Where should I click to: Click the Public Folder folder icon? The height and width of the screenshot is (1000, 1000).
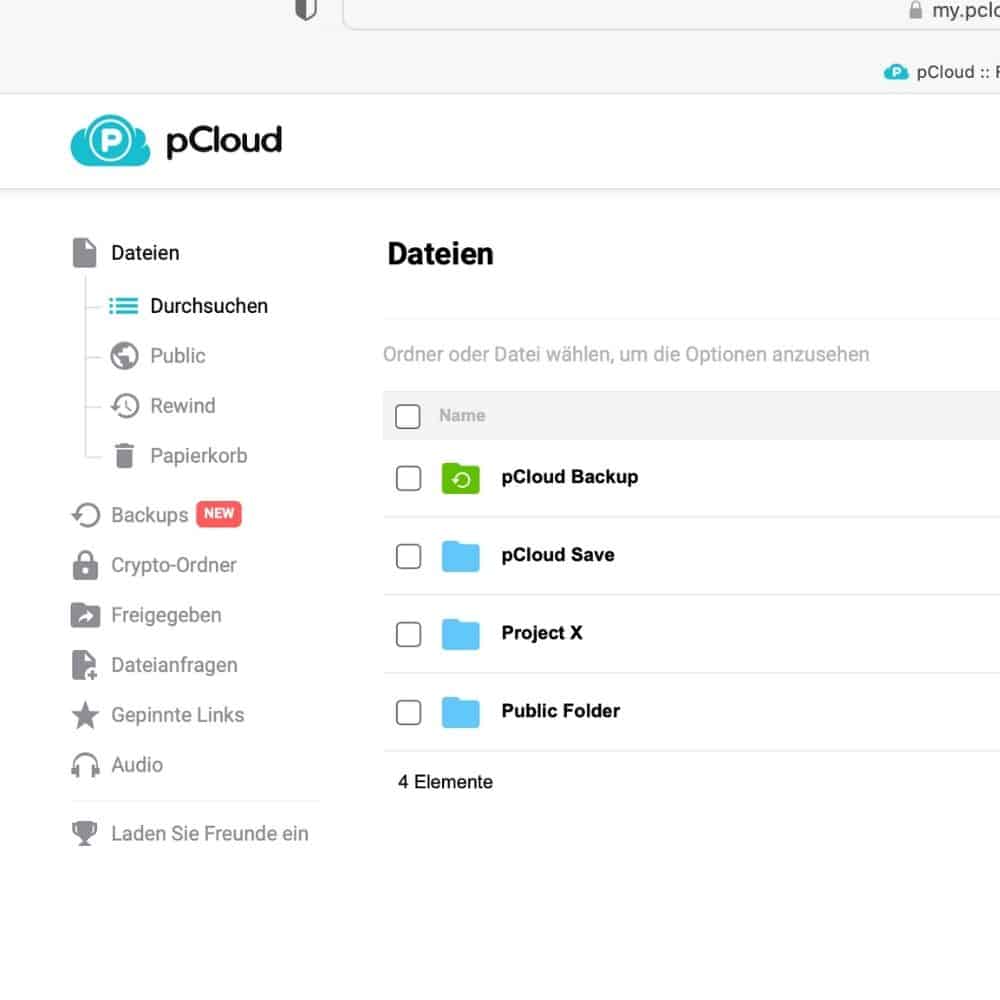[x=460, y=712]
